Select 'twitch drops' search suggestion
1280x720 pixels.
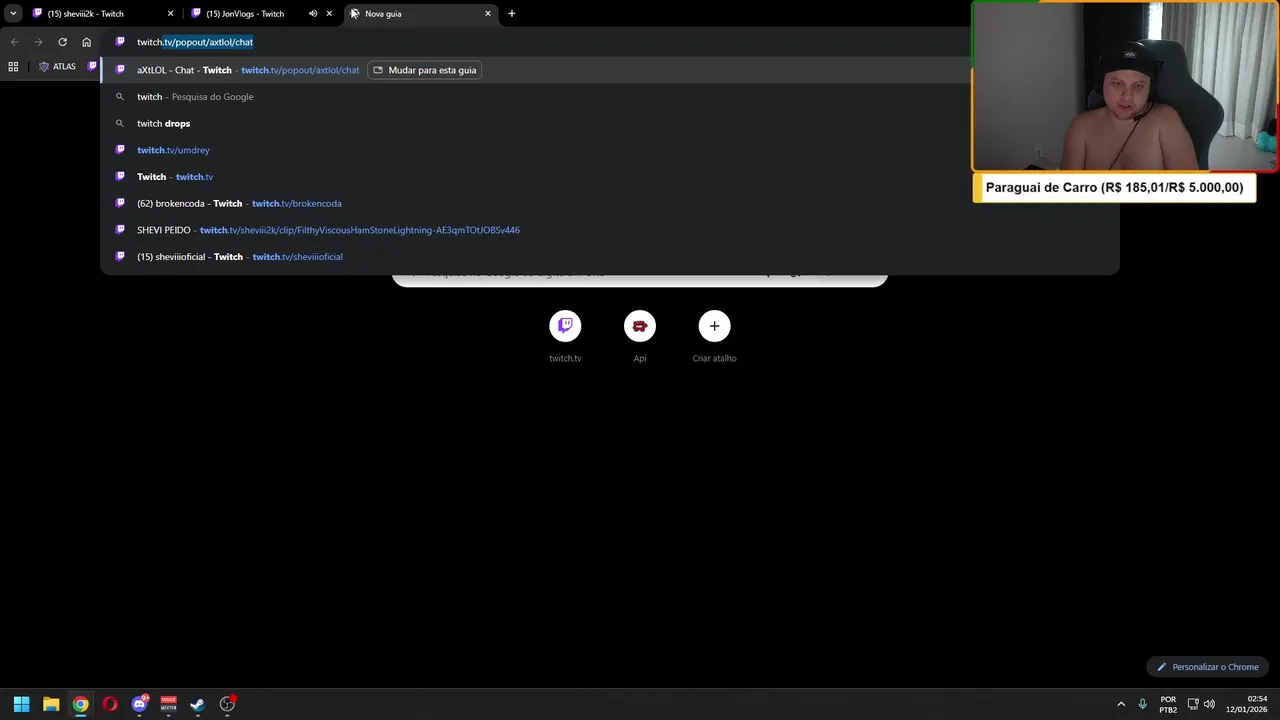coord(610,123)
